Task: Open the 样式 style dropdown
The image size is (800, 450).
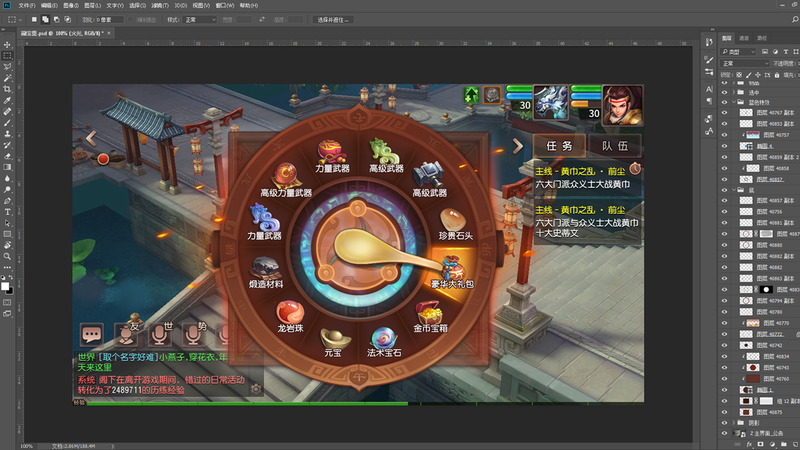Action: tap(199, 19)
